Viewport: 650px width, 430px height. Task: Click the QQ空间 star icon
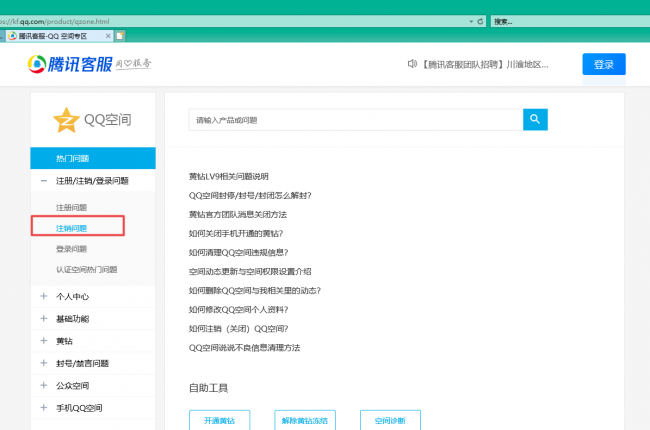(x=66, y=120)
